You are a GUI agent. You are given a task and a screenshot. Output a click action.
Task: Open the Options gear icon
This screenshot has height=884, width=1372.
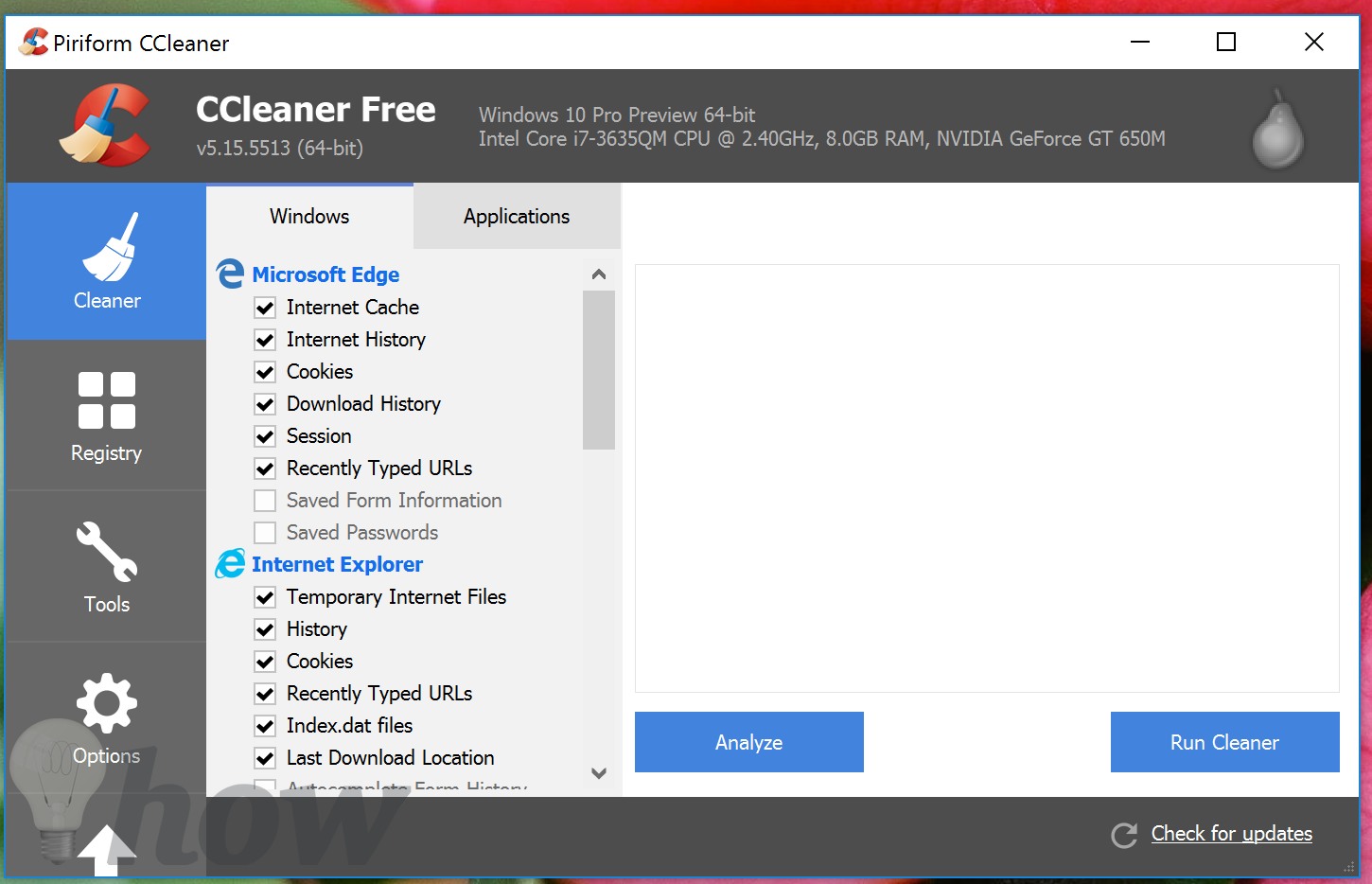(107, 703)
